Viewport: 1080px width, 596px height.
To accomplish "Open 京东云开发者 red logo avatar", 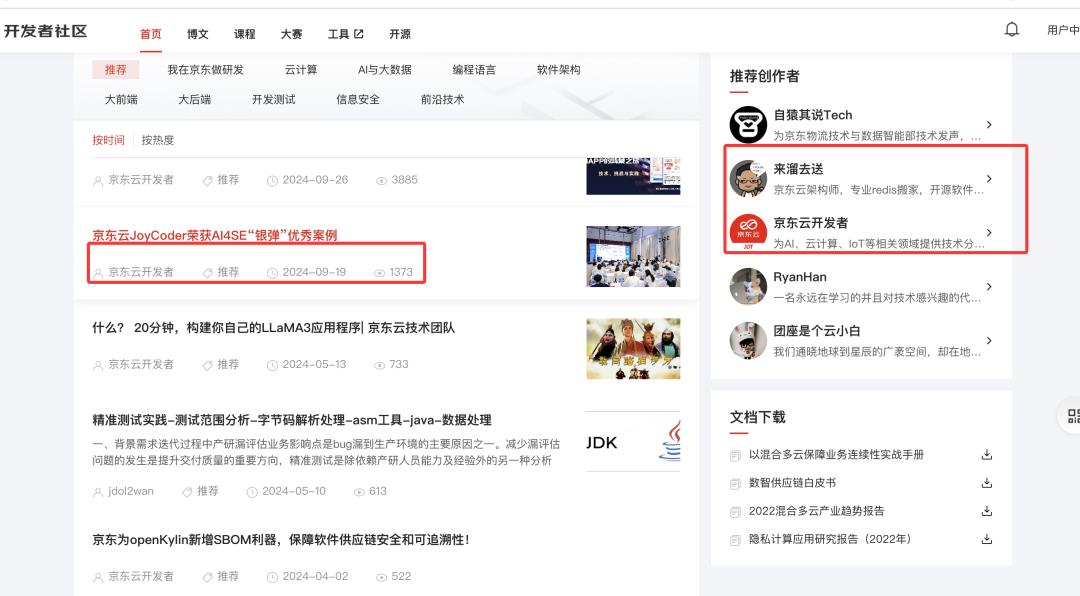I will pyautogui.click(x=748, y=232).
